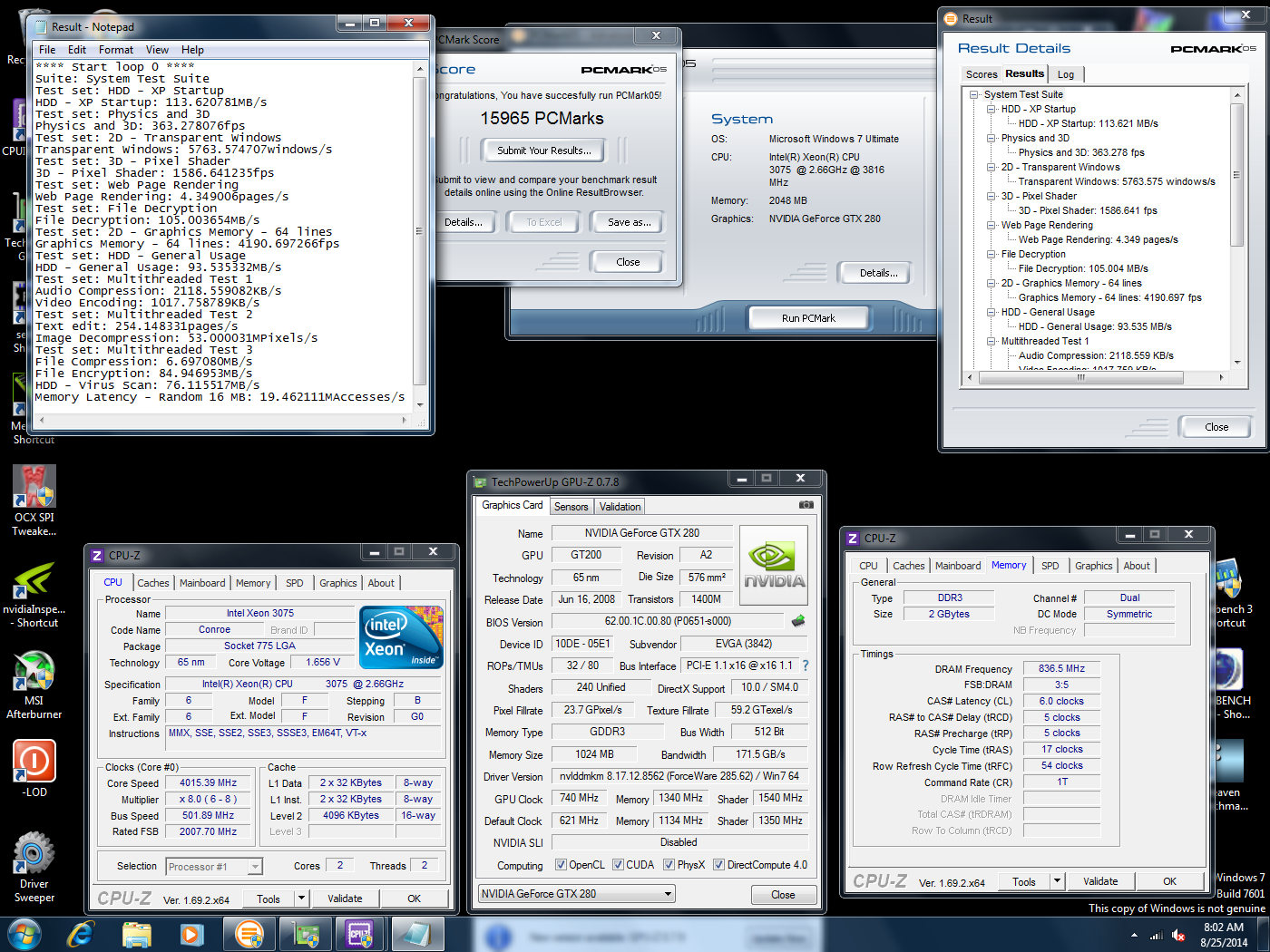Switch to Notepad taskbar button
Image resolution: width=1270 pixels, height=952 pixels.
[x=417, y=934]
